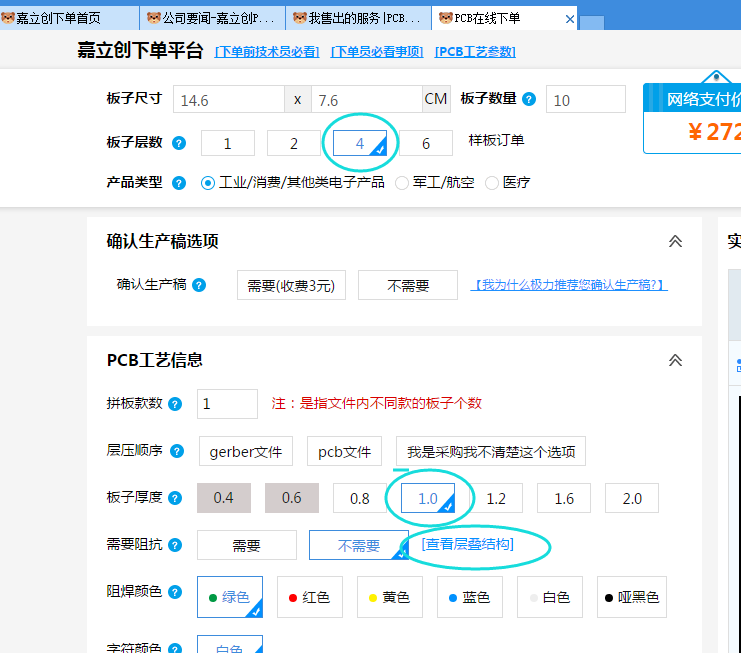Screen dimensions: 741x653
Task: Click disabled 0.6 thickness option
Action: pos(292,498)
